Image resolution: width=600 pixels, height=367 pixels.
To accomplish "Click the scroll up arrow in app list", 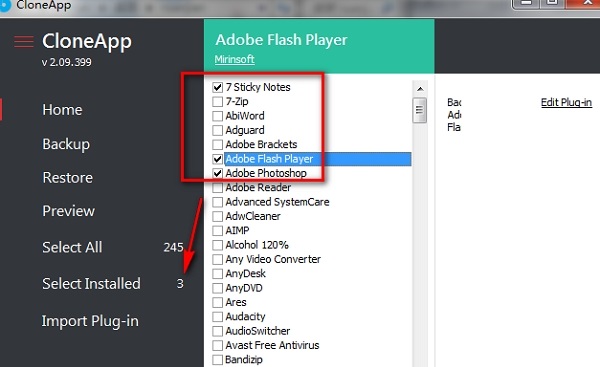I will click(x=420, y=89).
